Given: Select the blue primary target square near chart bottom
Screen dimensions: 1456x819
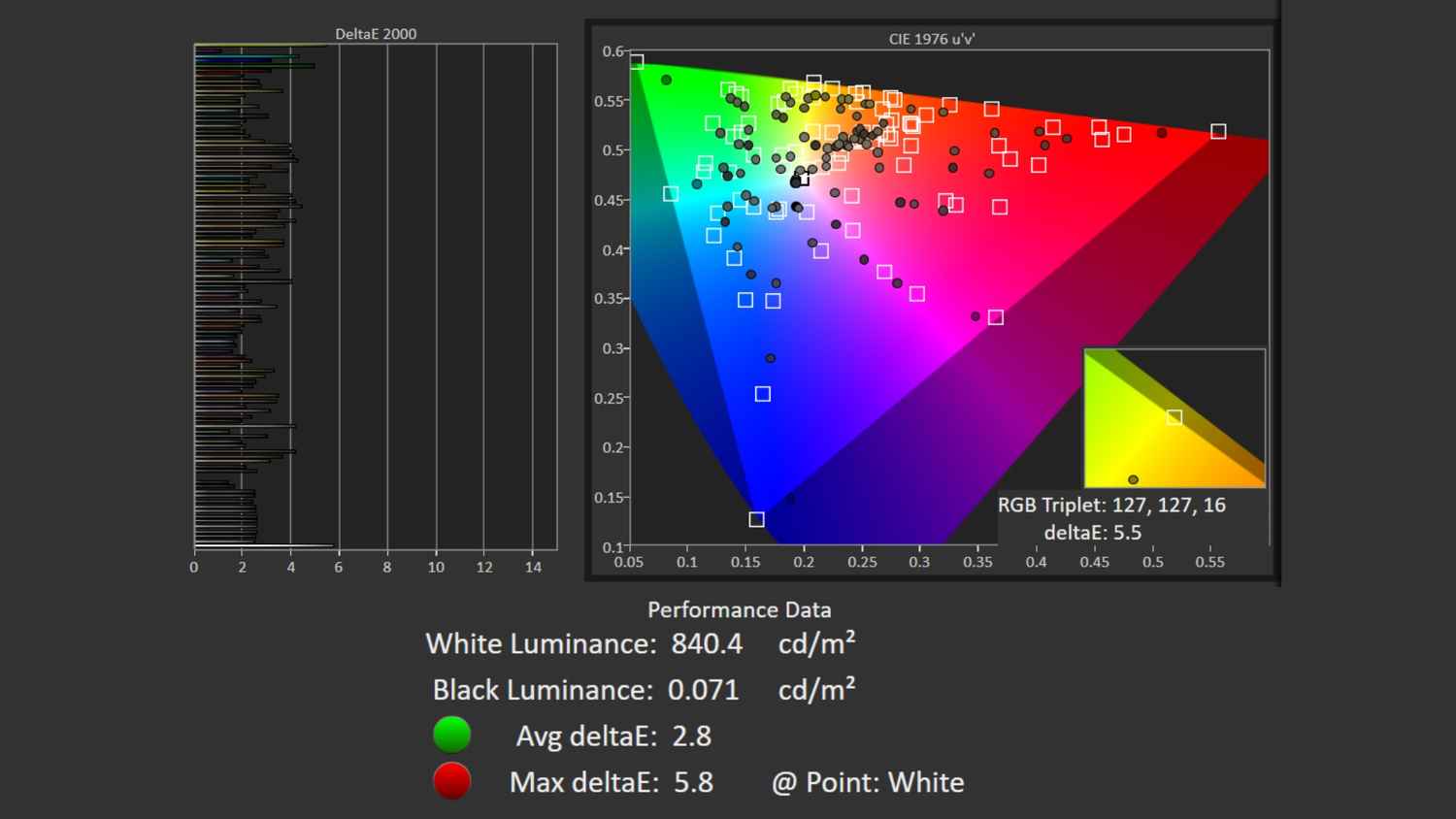Looking at the screenshot, I should (x=756, y=519).
